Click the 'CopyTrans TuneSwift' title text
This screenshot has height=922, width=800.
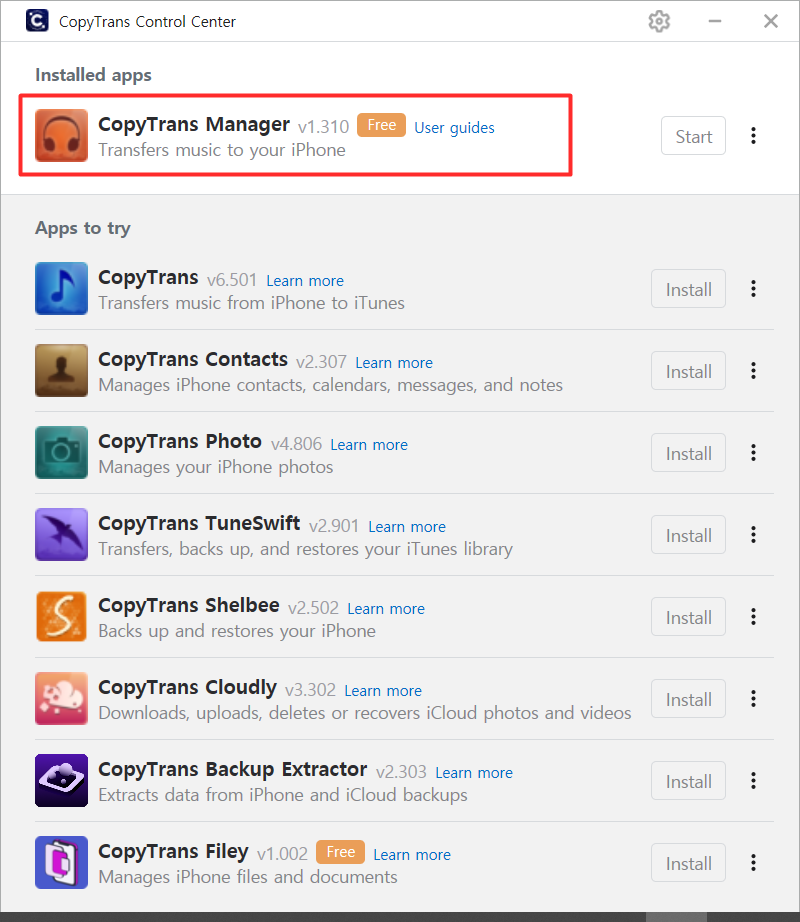point(199,523)
